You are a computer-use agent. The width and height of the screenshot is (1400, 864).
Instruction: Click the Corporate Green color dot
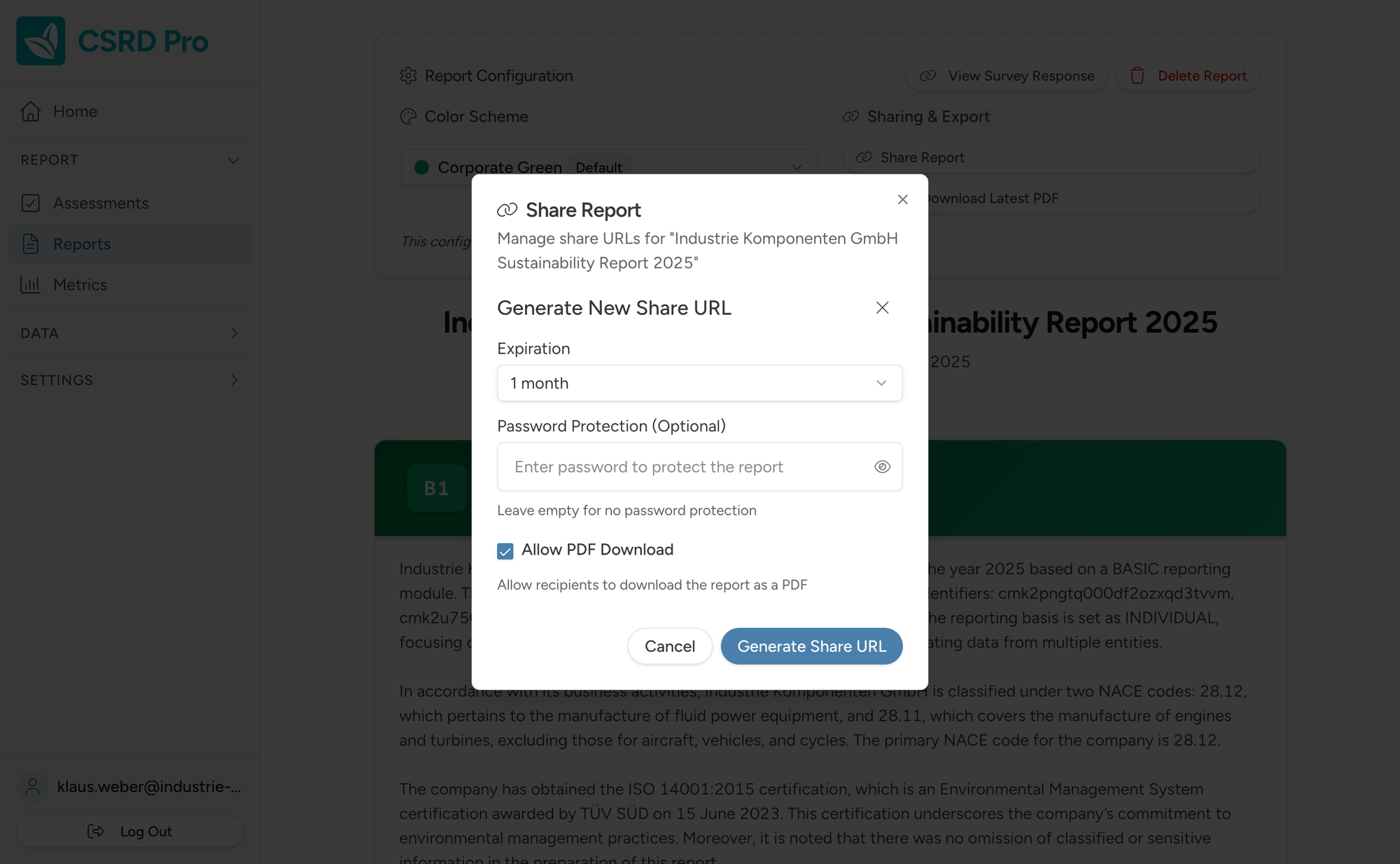click(422, 167)
